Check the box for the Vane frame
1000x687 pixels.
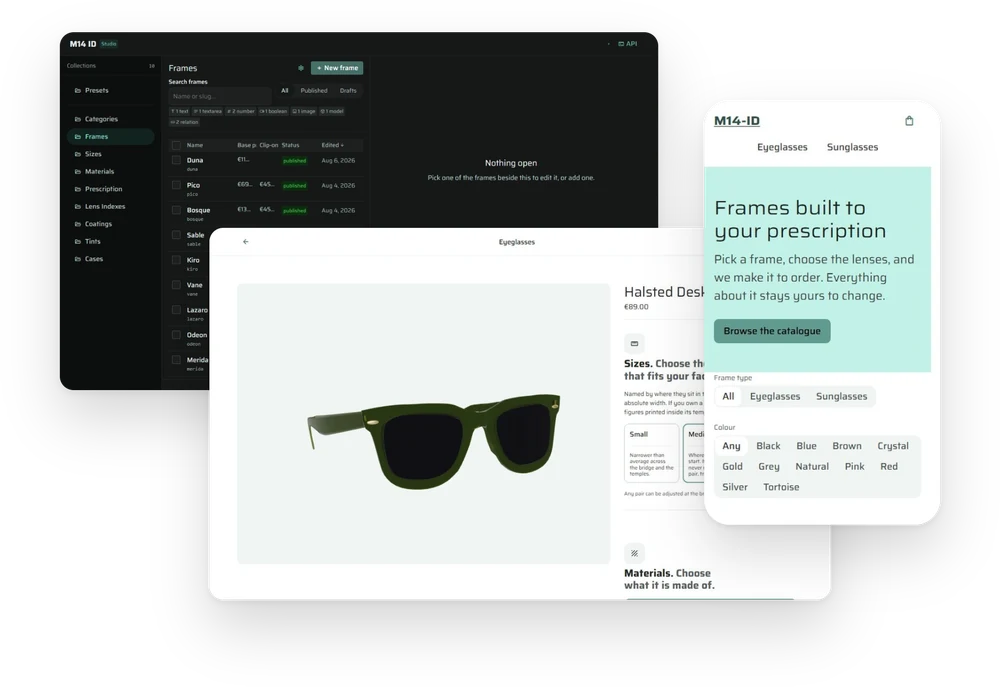(177, 284)
